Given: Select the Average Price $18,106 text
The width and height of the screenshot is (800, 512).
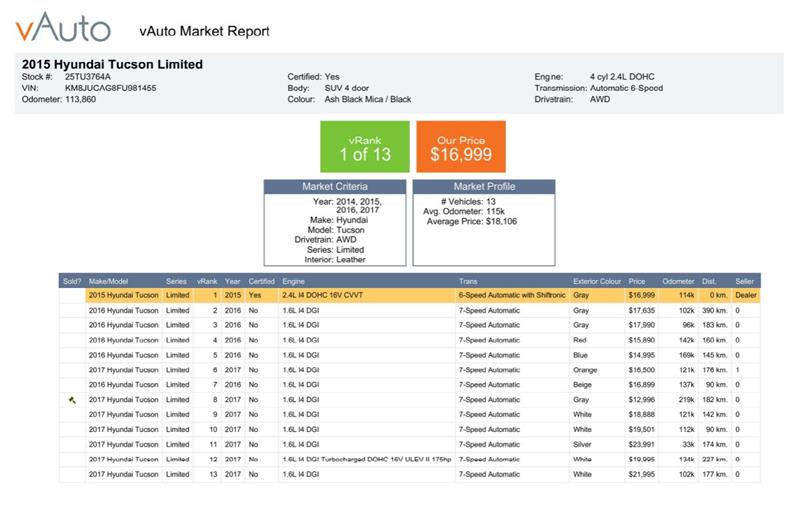Looking at the screenshot, I should pos(472,221).
